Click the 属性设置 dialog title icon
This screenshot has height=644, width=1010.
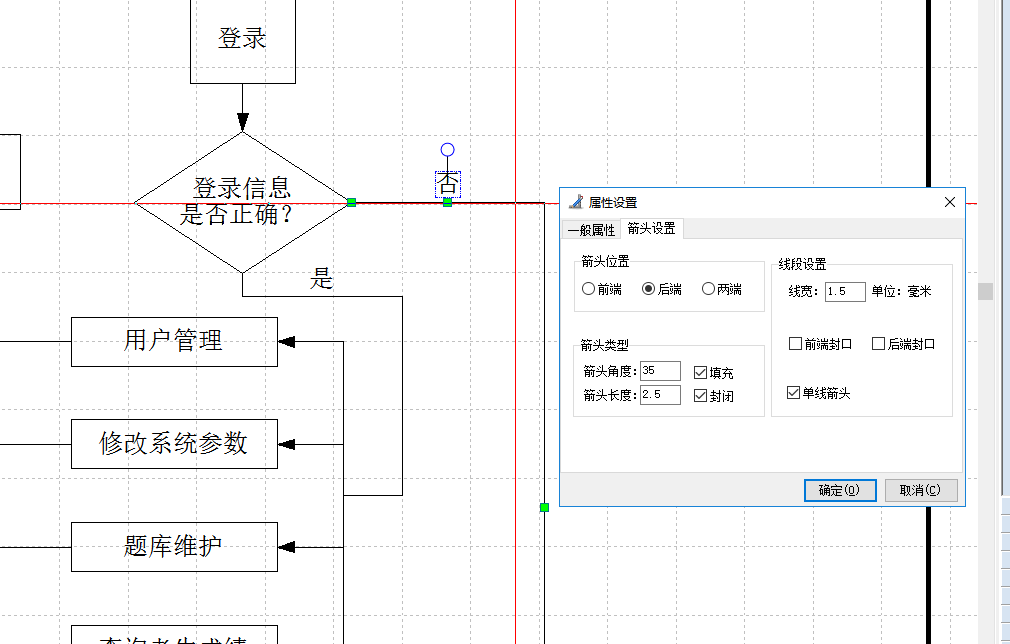tap(575, 202)
